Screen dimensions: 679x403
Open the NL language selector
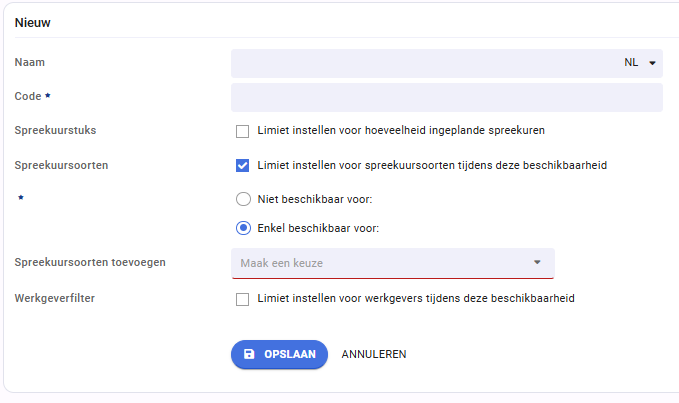coord(639,63)
